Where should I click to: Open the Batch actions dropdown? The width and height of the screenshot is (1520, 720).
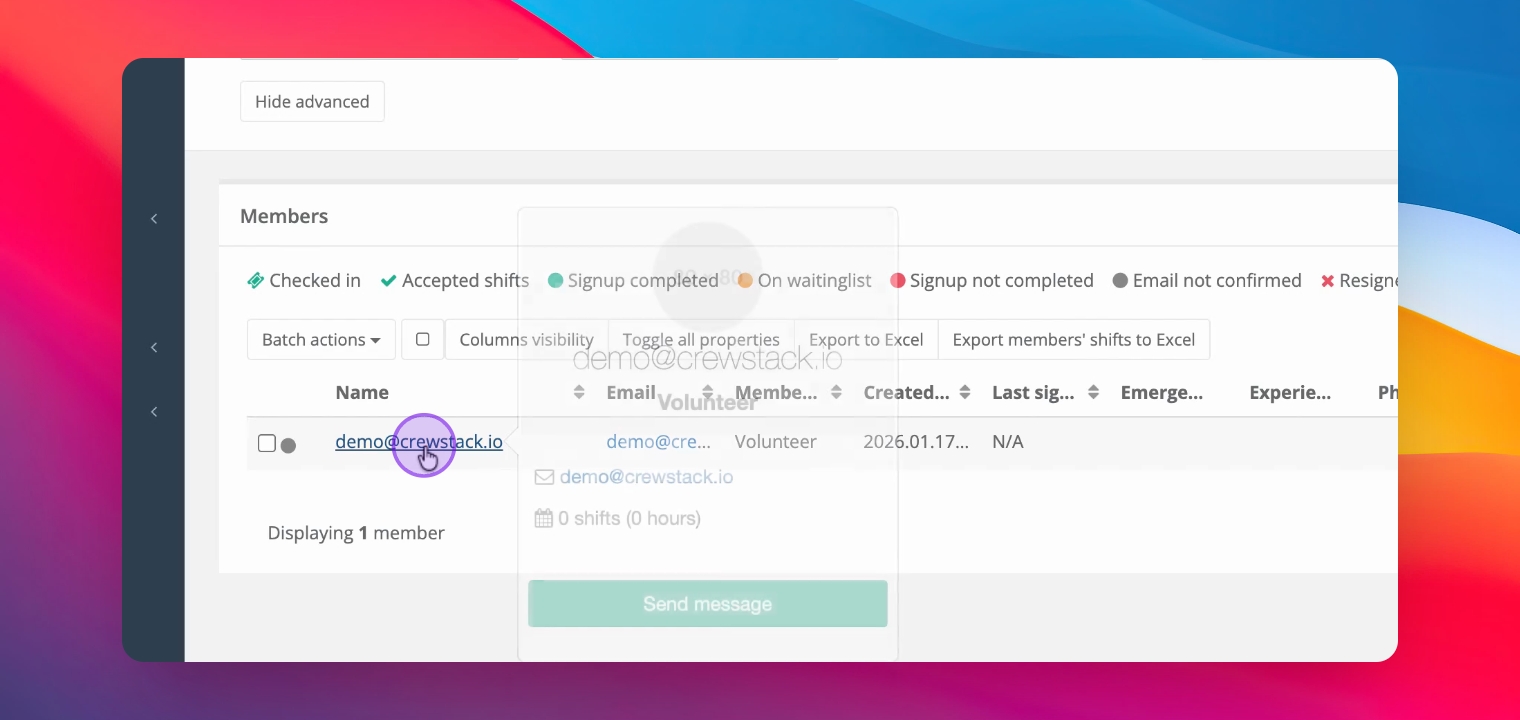pyautogui.click(x=321, y=339)
